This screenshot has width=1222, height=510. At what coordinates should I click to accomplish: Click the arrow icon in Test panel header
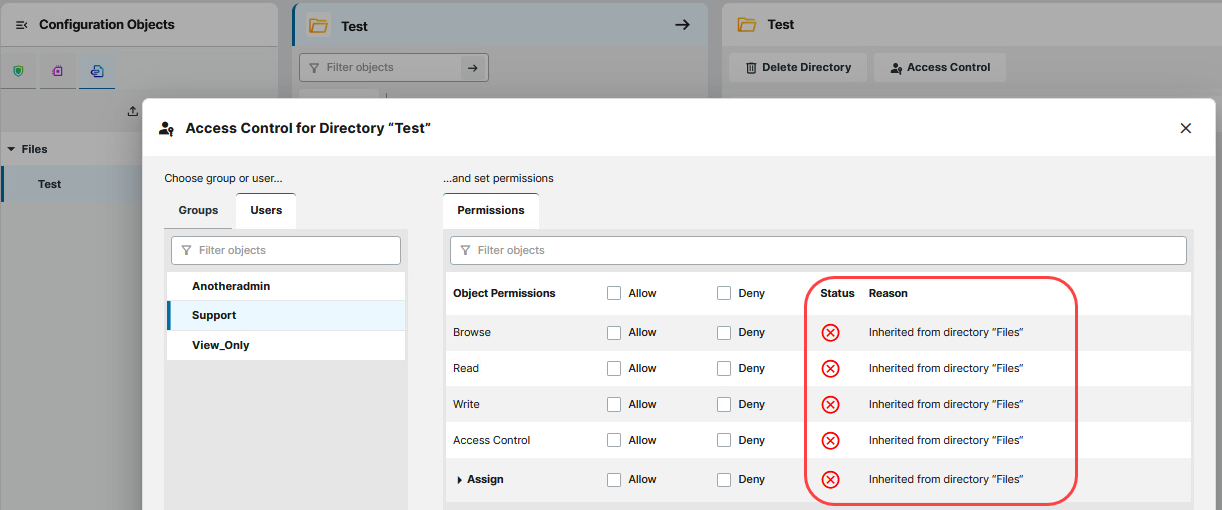click(x=683, y=25)
